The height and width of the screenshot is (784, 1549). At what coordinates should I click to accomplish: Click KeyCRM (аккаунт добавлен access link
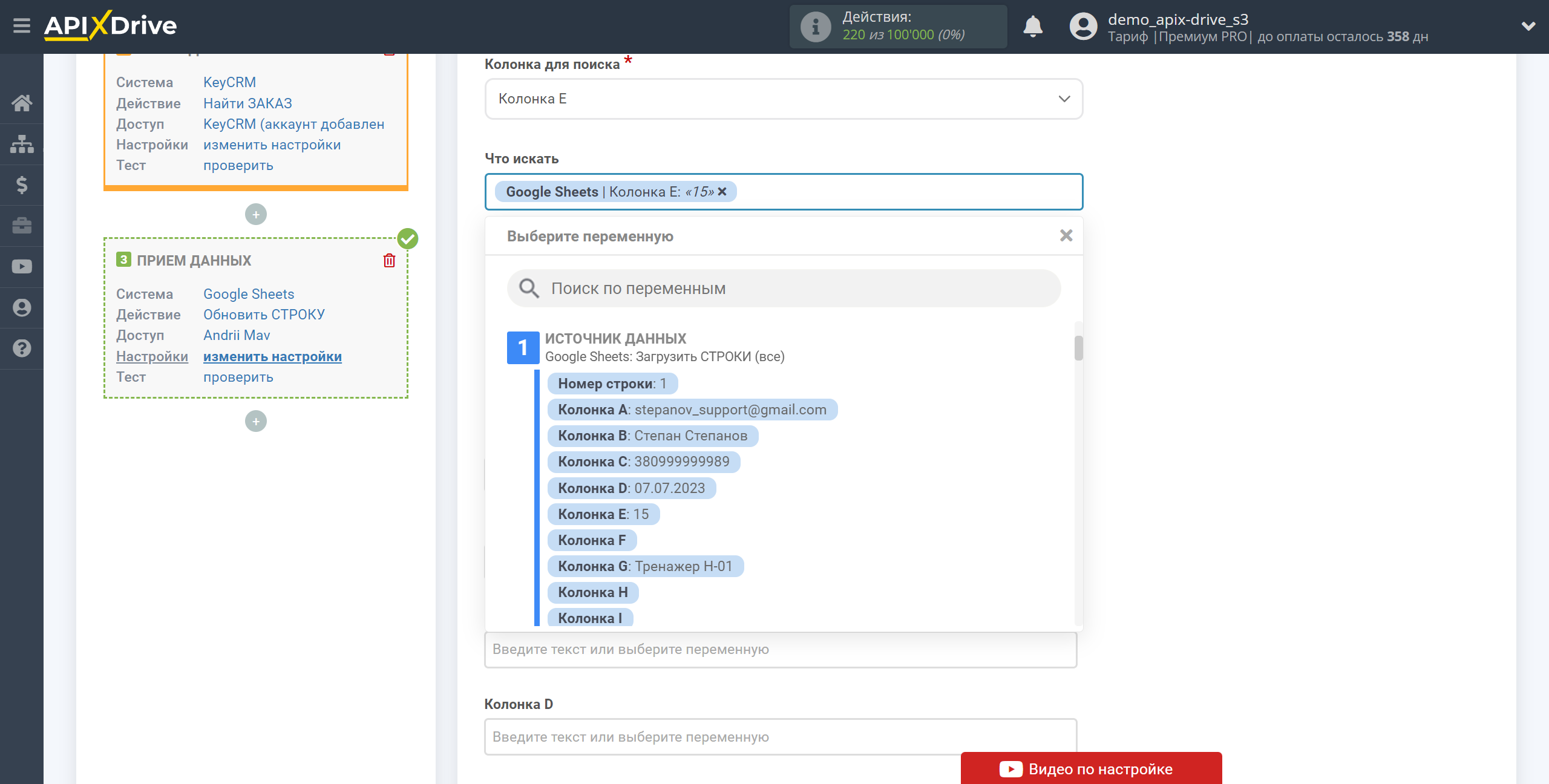[293, 124]
